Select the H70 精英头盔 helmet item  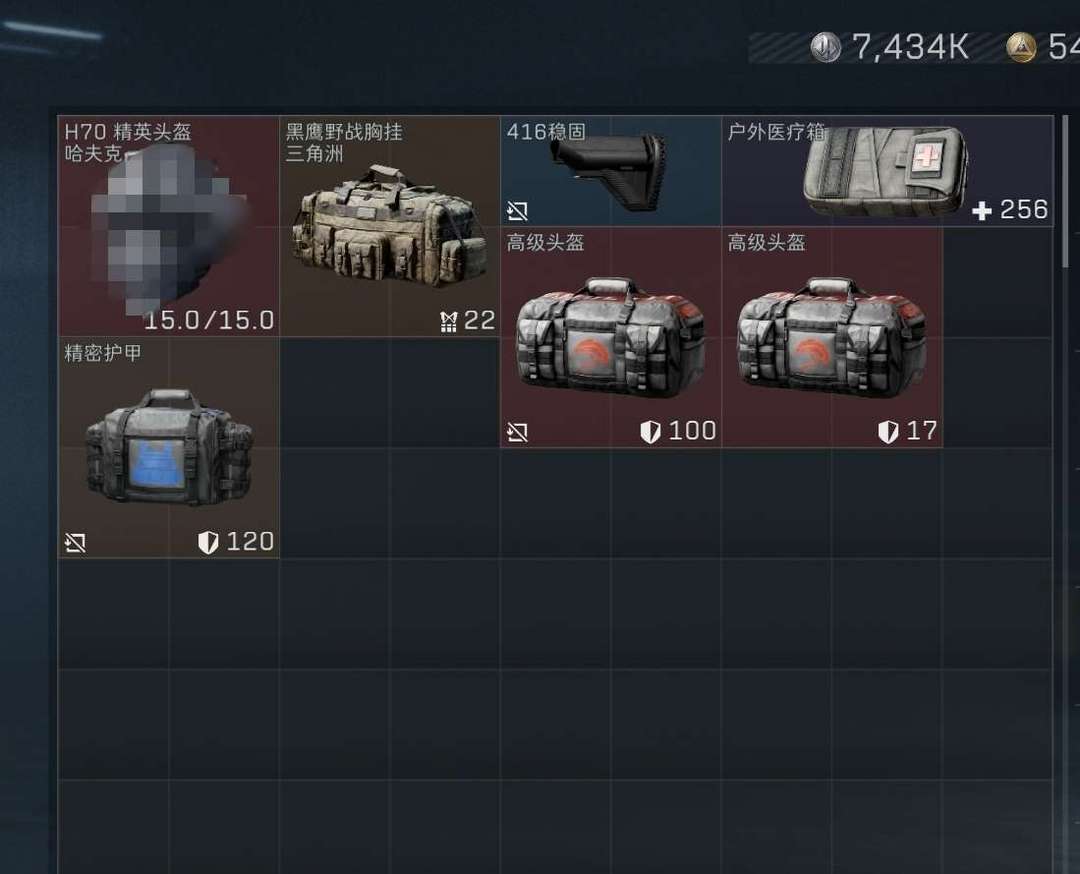(x=169, y=226)
